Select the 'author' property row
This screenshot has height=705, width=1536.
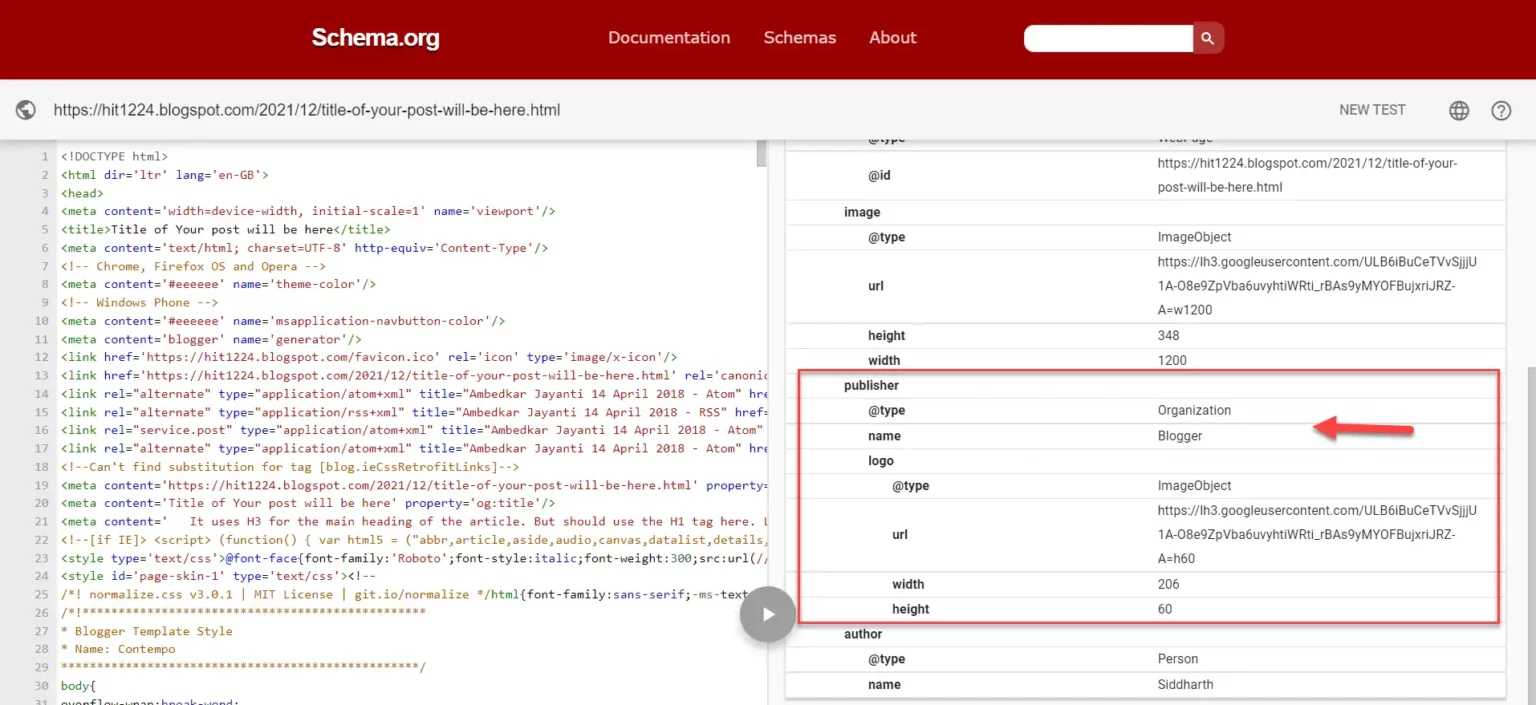click(1145, 634)
